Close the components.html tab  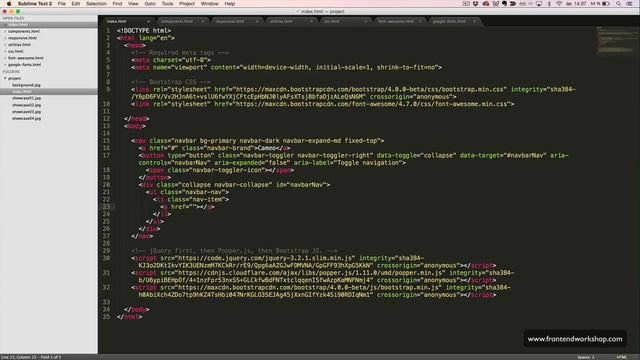[x=202, y=21]
